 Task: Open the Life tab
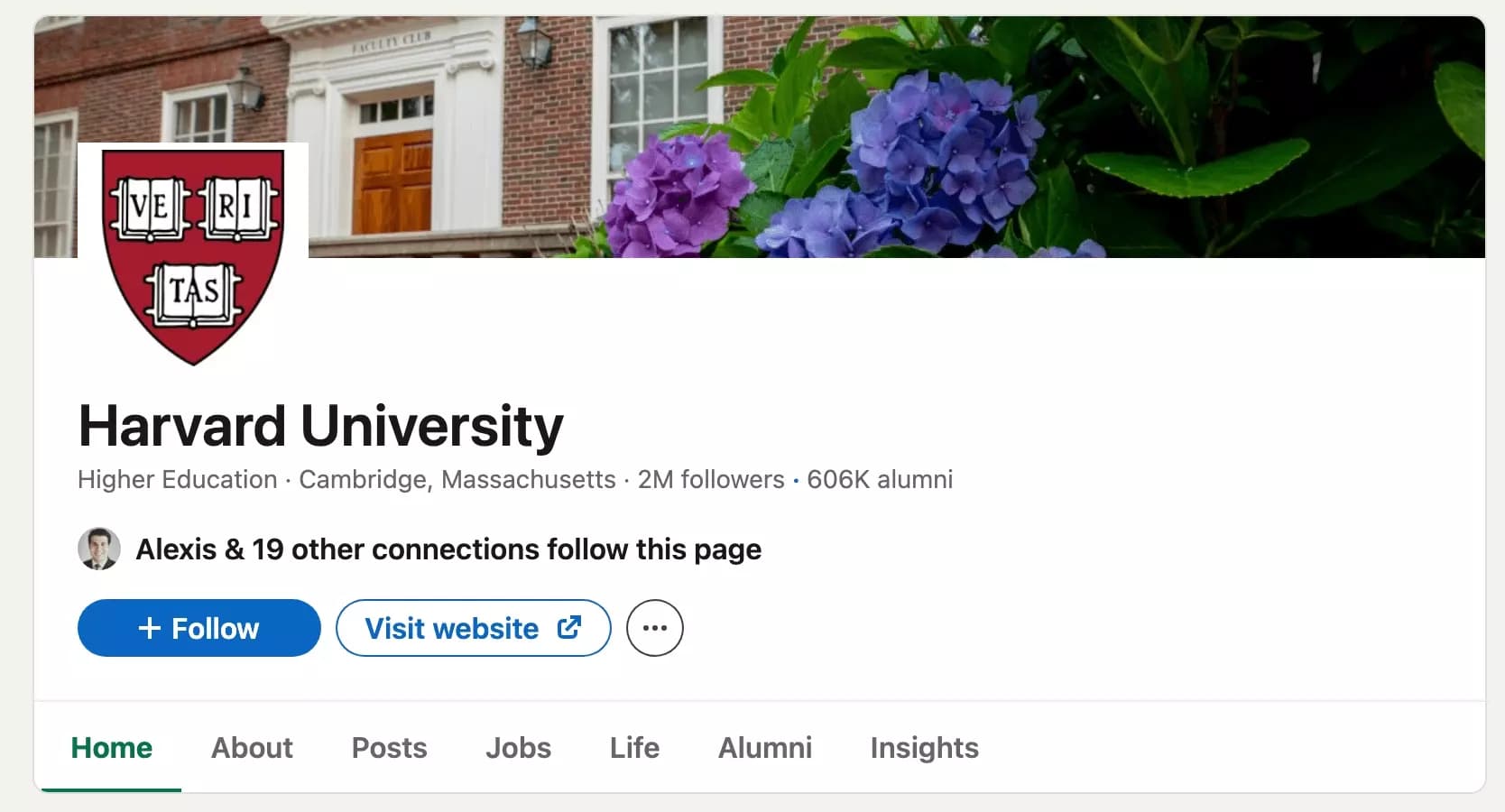[633, 747]
